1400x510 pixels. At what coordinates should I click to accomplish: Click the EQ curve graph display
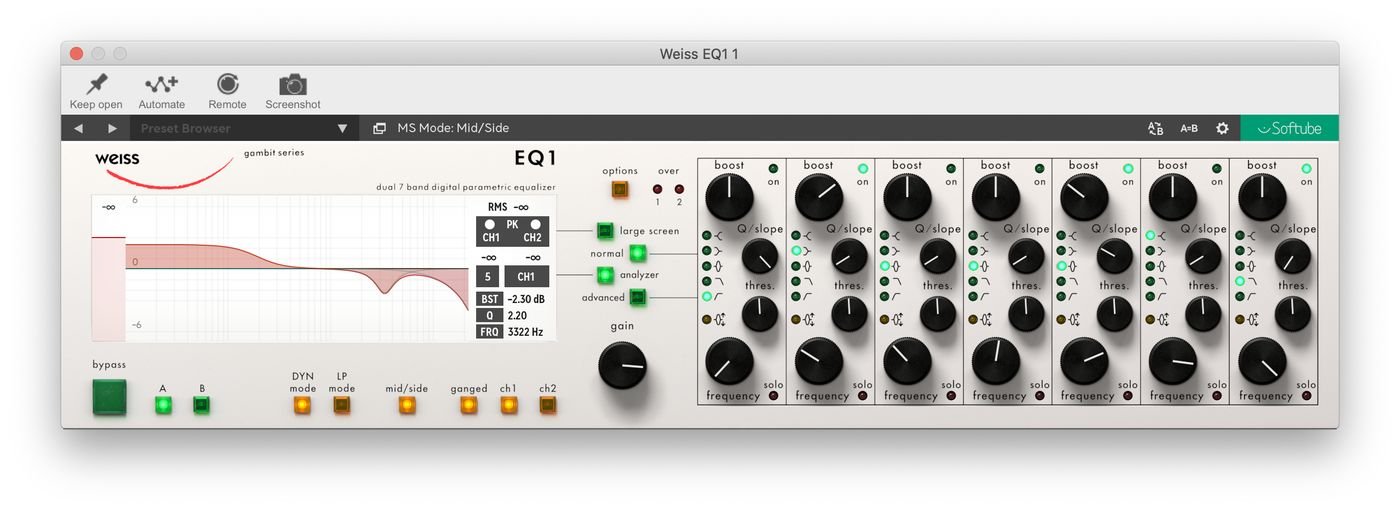[296, 268]
